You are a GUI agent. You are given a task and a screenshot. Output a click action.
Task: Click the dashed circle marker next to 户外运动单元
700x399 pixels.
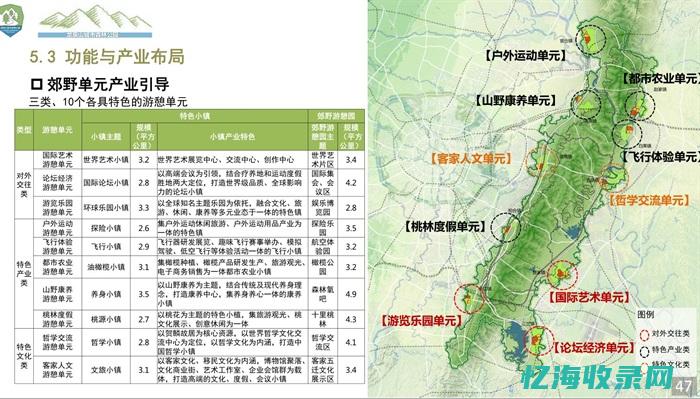pos(590,39)
